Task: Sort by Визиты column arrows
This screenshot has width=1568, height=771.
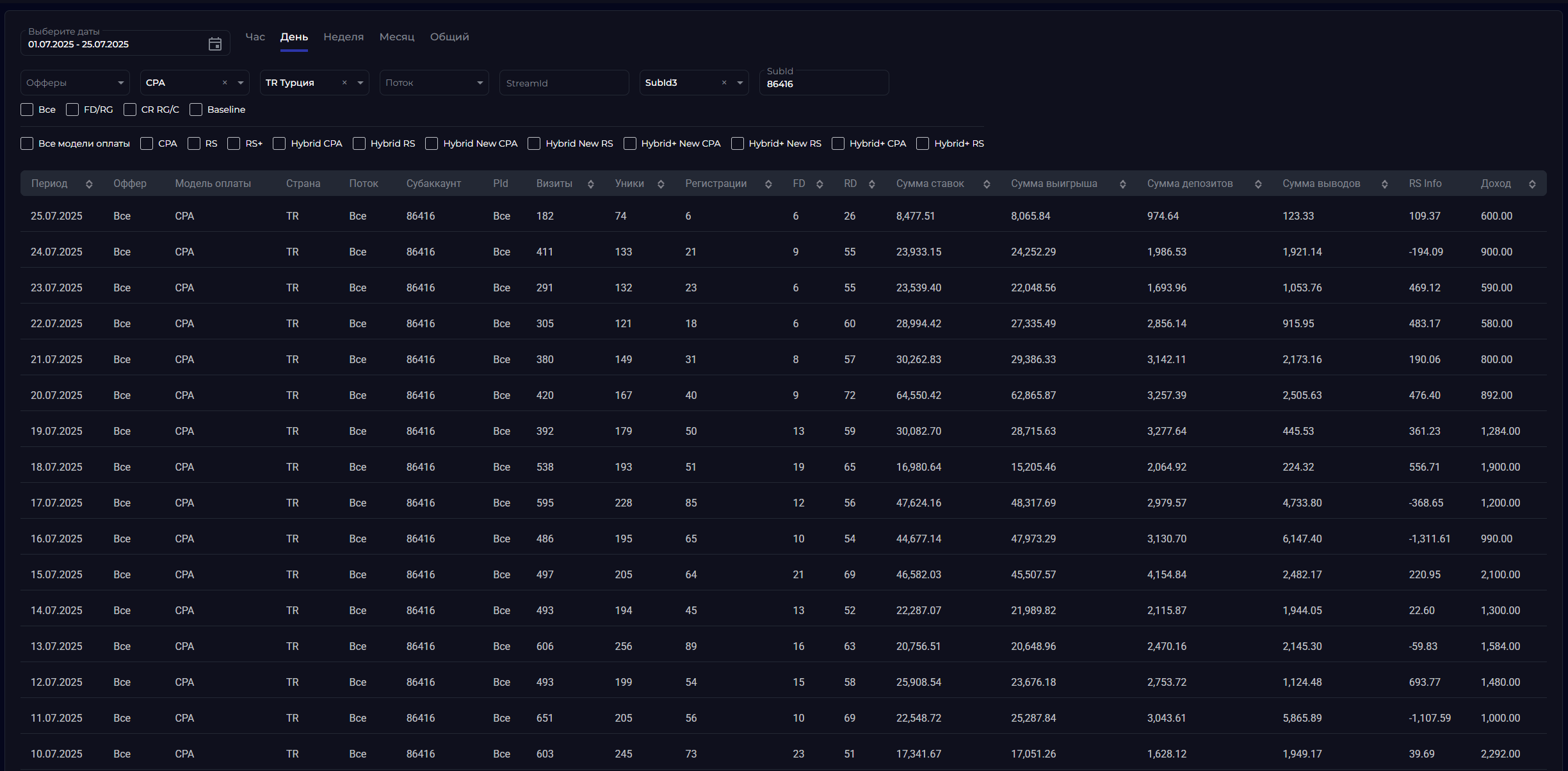Action: coord(591,184)
